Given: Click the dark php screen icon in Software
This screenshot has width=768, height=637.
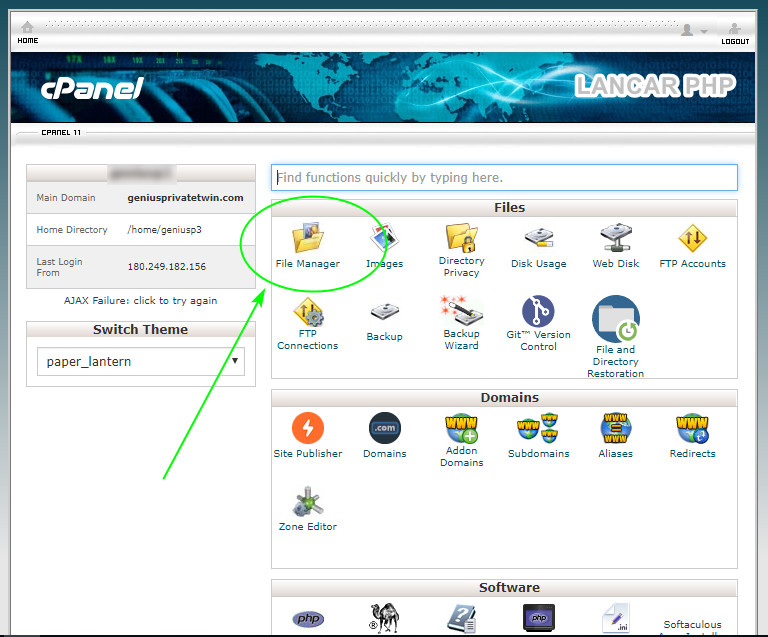Looking at the screenshot, I should pos(539,618).
